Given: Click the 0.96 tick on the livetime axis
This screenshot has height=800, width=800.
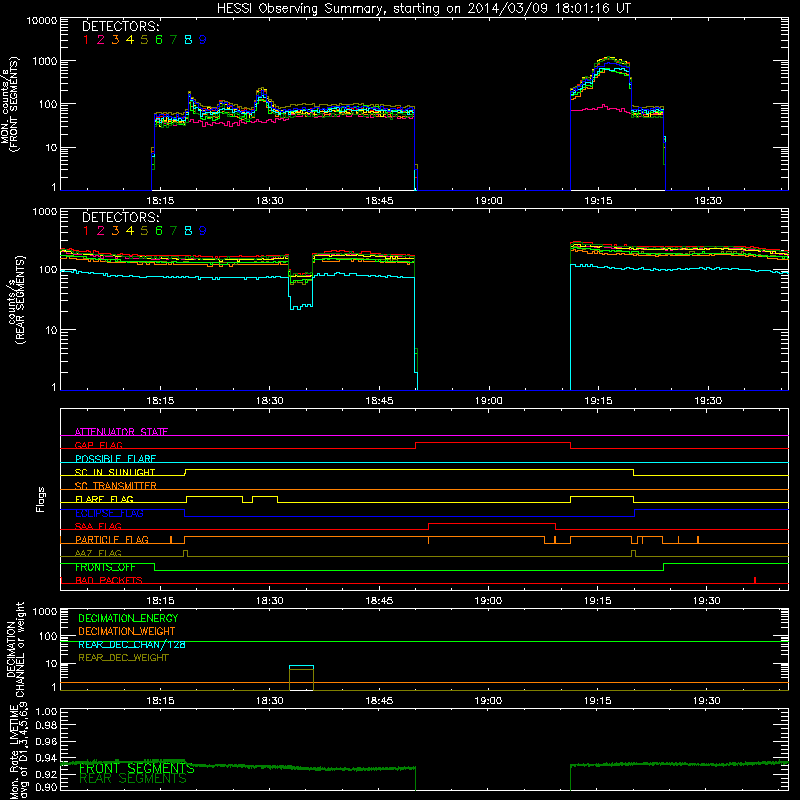Looking at the screenshot, I should click(46, 741).
